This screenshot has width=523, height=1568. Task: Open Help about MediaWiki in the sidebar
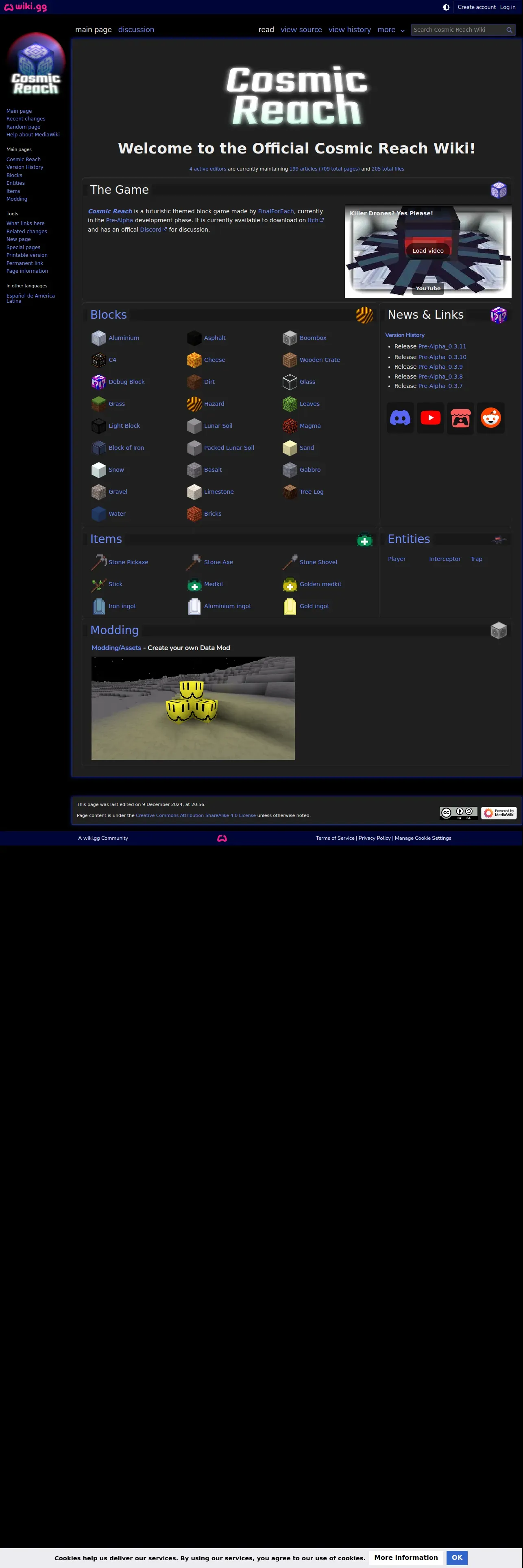(x=33, y=135)
